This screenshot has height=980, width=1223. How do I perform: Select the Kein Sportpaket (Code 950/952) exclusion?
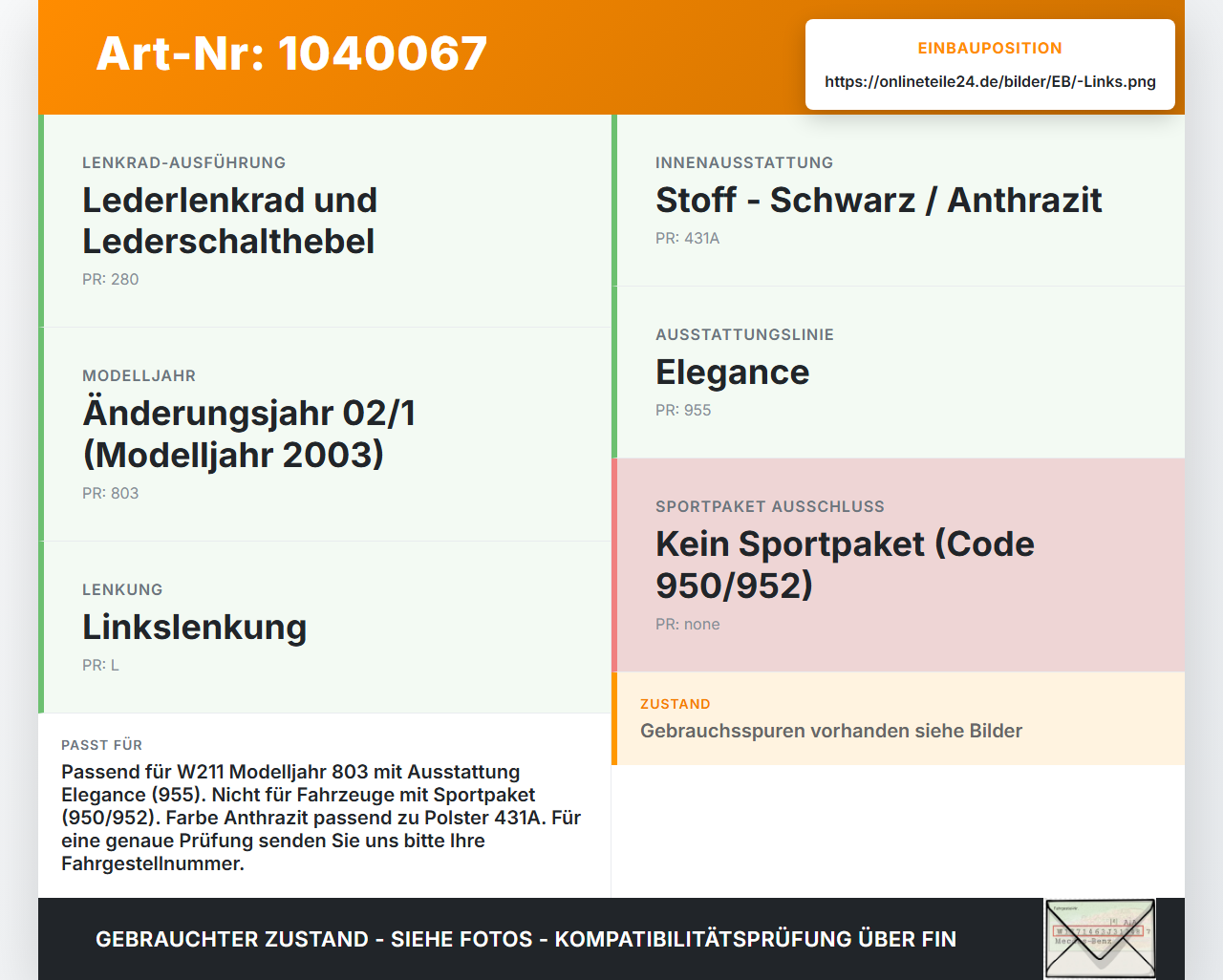coord(846,565)
